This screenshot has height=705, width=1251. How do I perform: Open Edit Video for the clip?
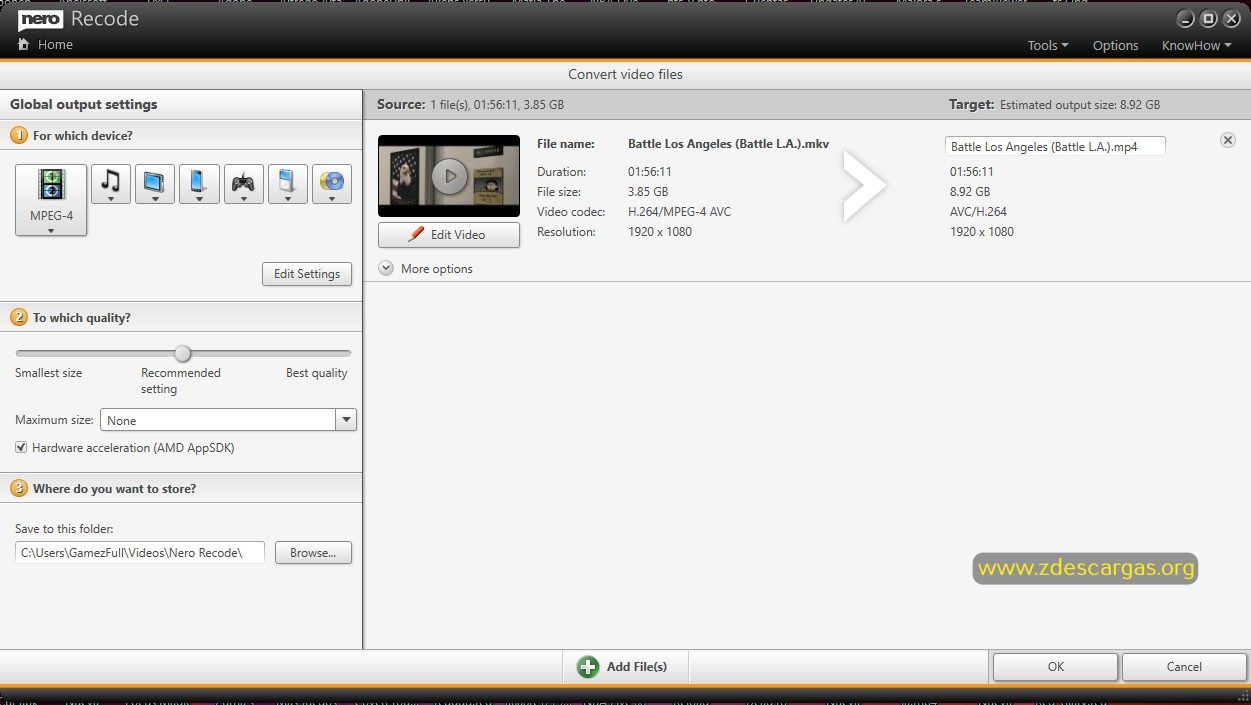tap(449, 235)
